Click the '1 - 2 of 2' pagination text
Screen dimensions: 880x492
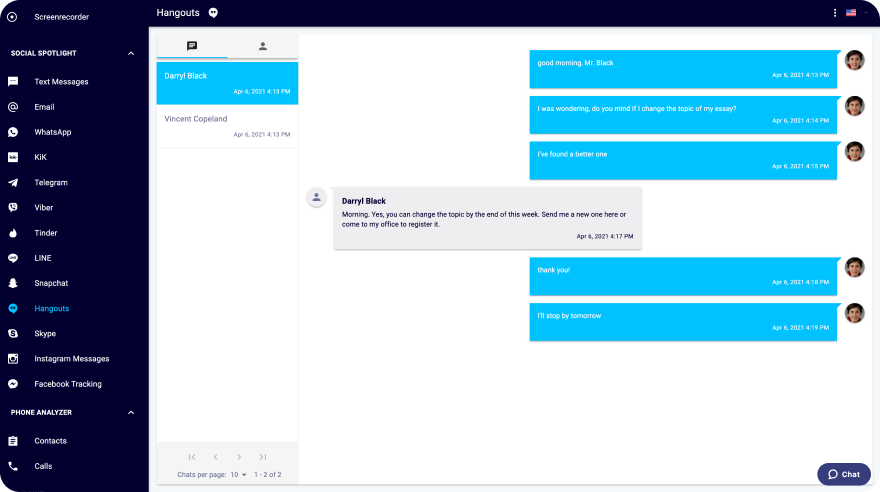pos(268,475)
